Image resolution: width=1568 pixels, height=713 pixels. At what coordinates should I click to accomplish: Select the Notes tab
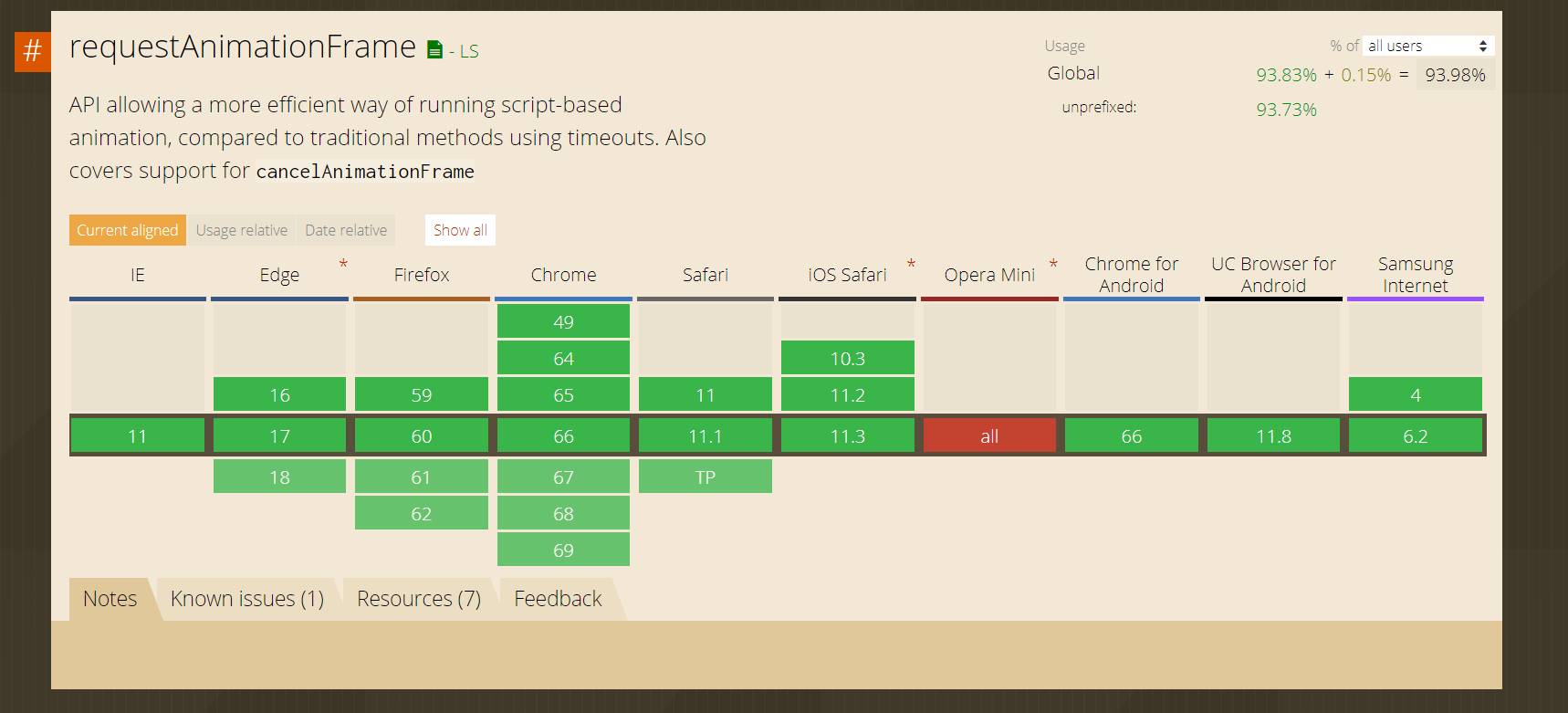point(110,599)
